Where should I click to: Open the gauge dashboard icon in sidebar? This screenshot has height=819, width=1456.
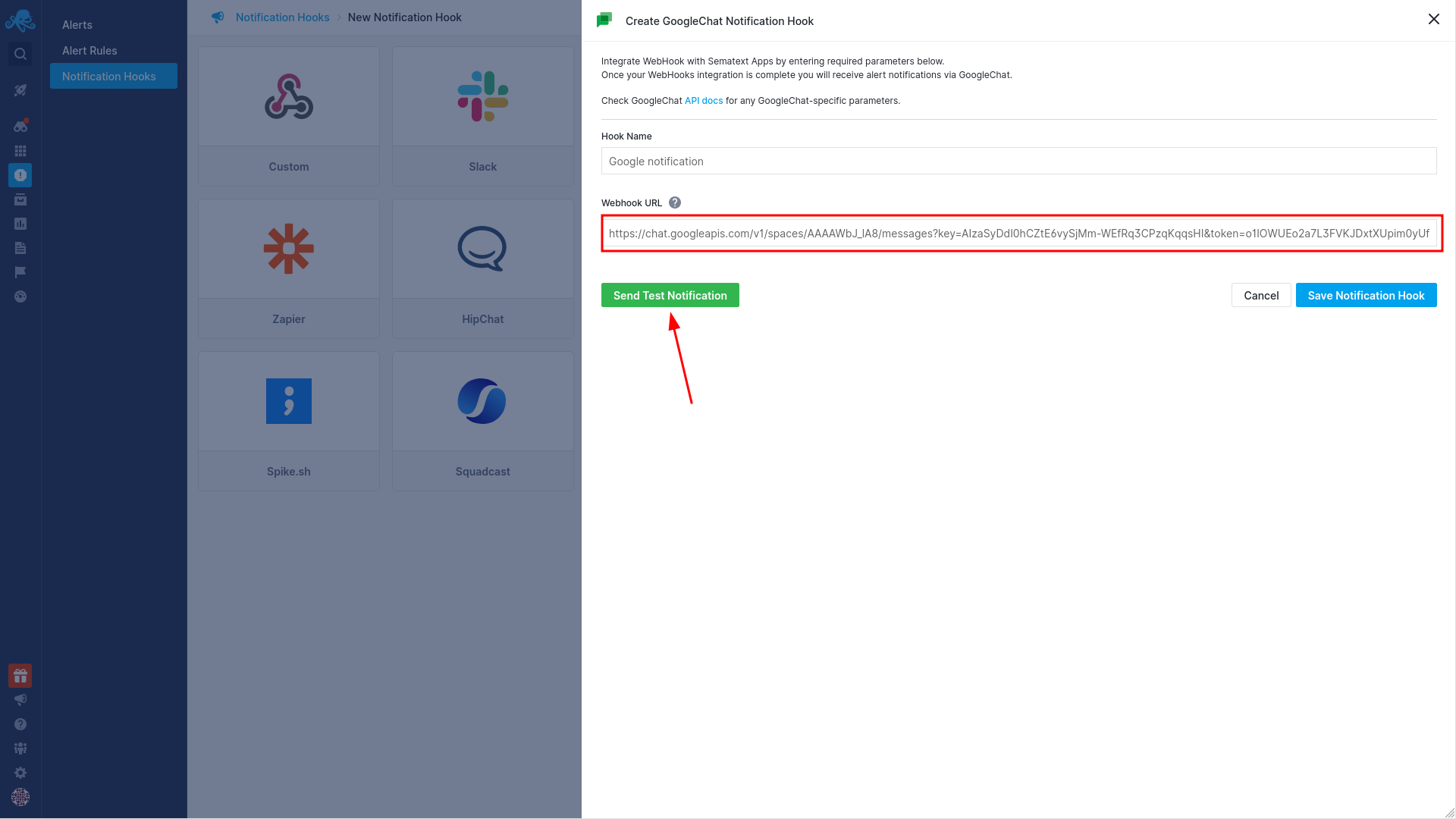coord(20,297)
